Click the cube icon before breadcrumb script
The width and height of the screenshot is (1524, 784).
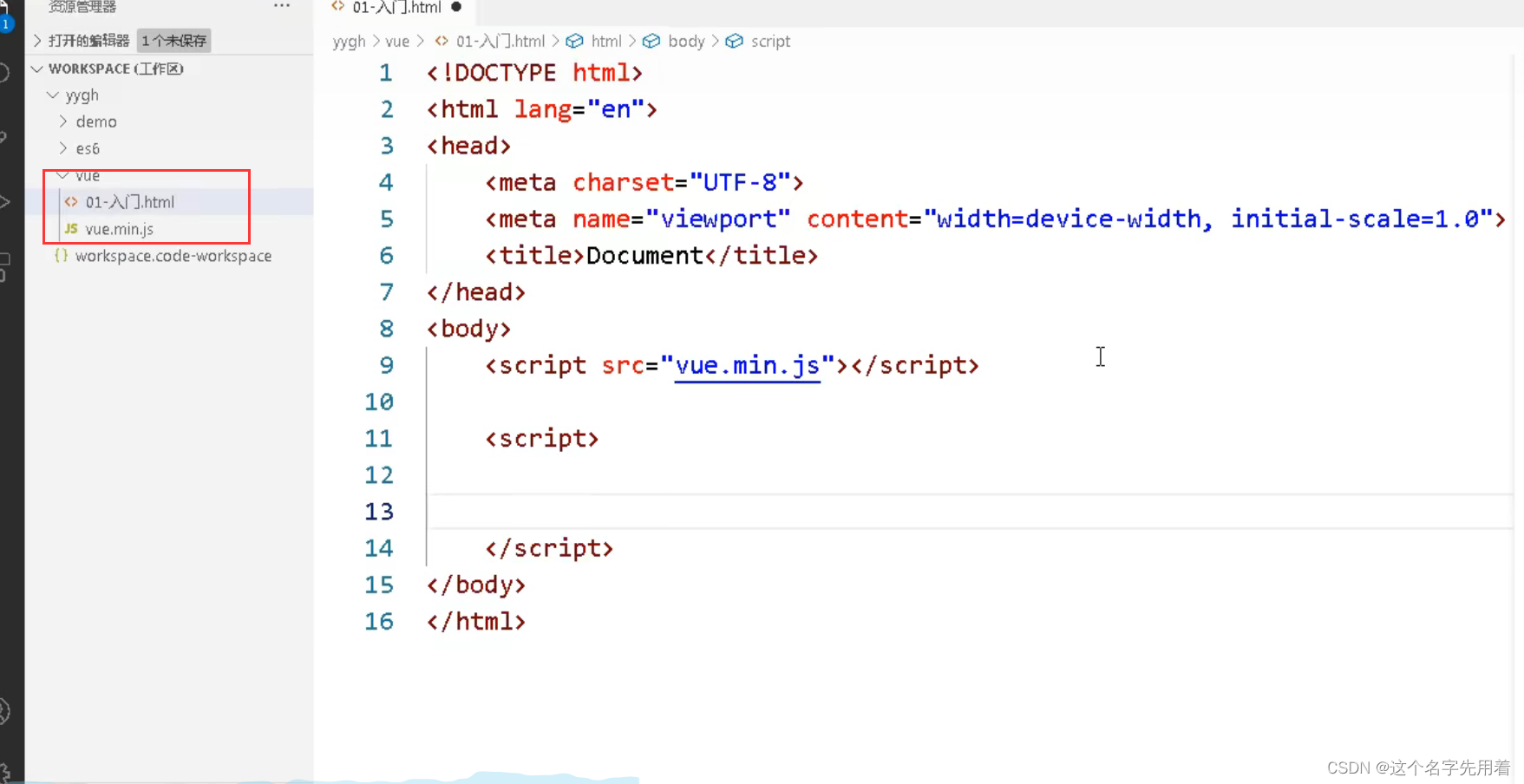pos(734,42)
